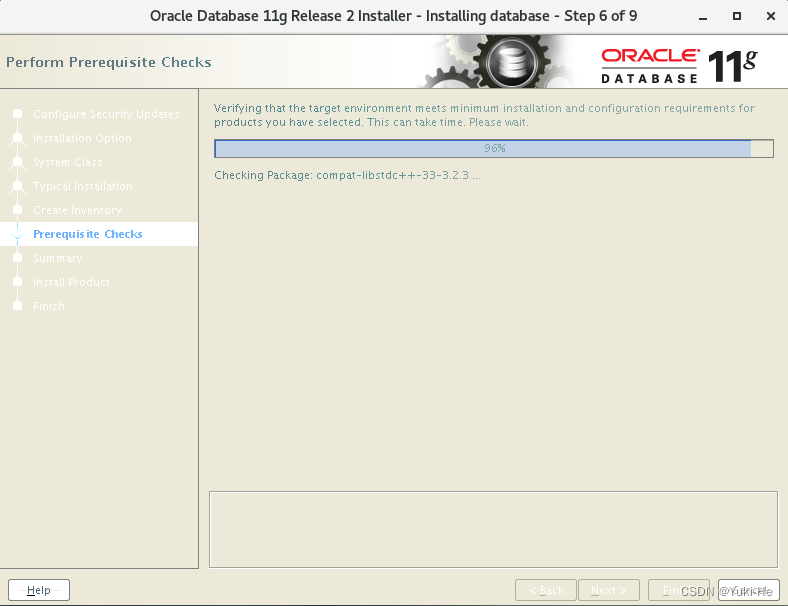The height and width of the screenshot is (606, 788).
Task: Select Install Product step
Action: tap(71, 282)
